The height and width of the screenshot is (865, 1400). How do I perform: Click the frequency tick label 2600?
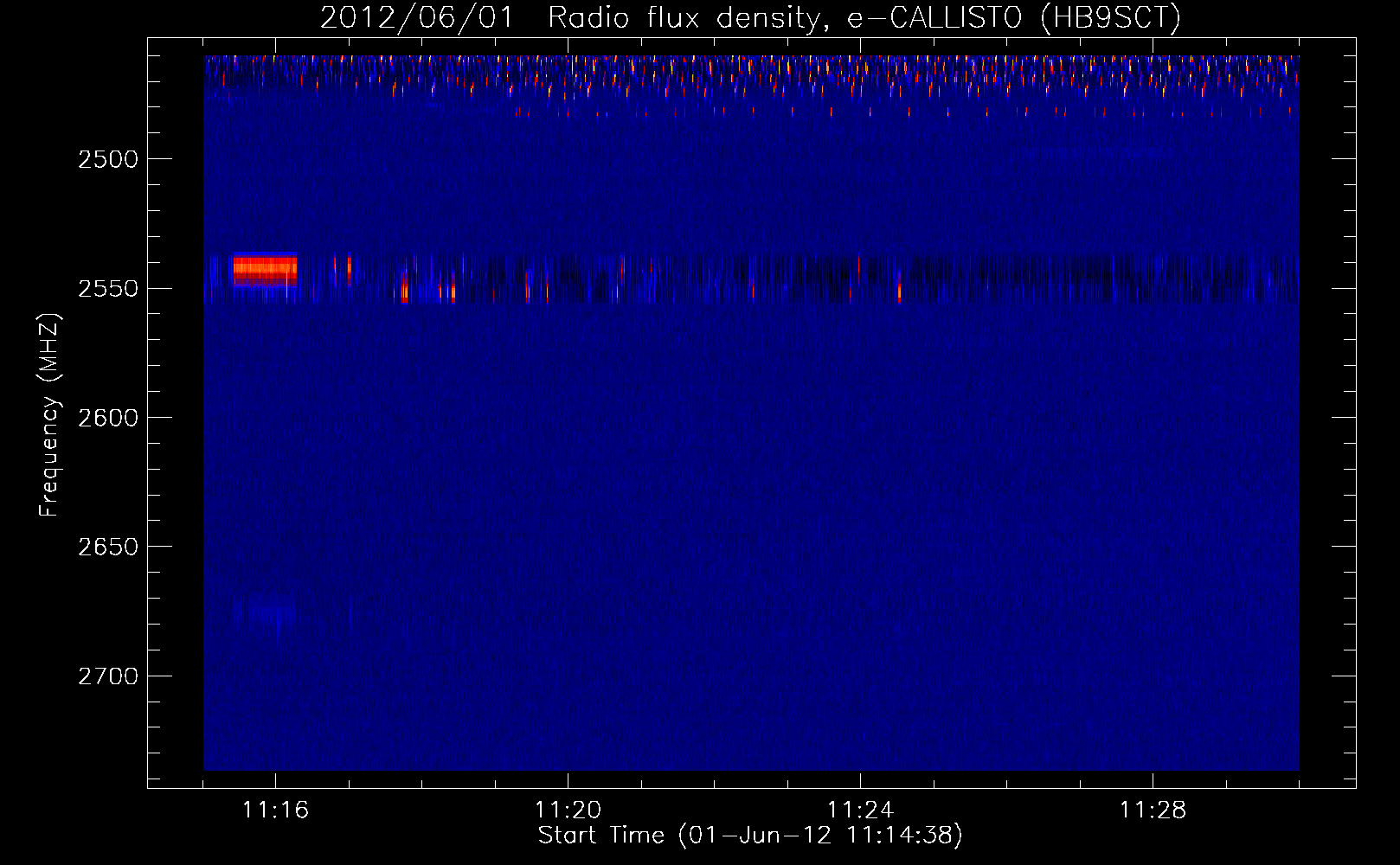click(108, 418)
